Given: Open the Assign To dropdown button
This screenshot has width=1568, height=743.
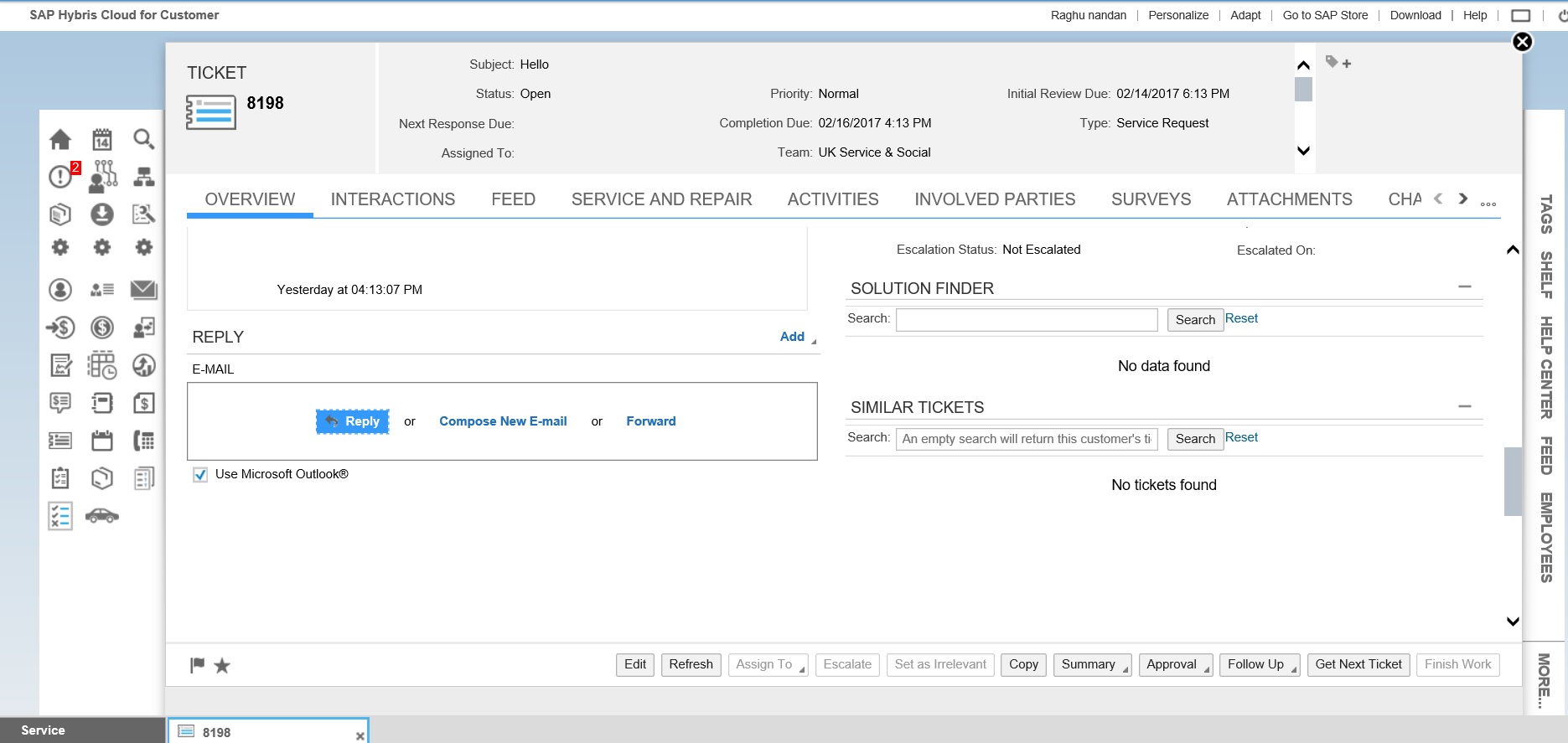Looking at the screenshot, I should [x=768, y=664].
